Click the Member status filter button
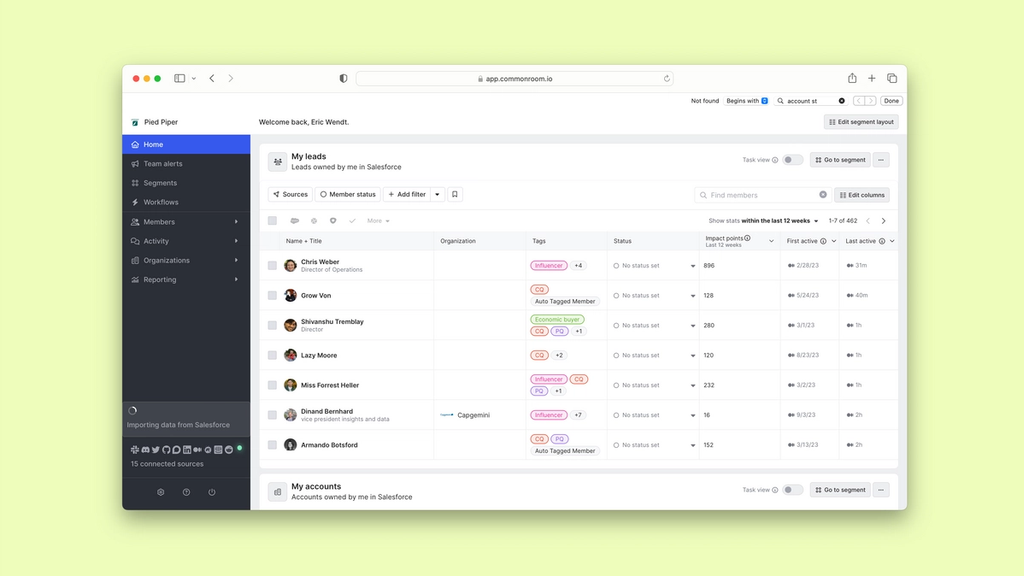The width and height of the screenshot is (1024, 576). 348,194
